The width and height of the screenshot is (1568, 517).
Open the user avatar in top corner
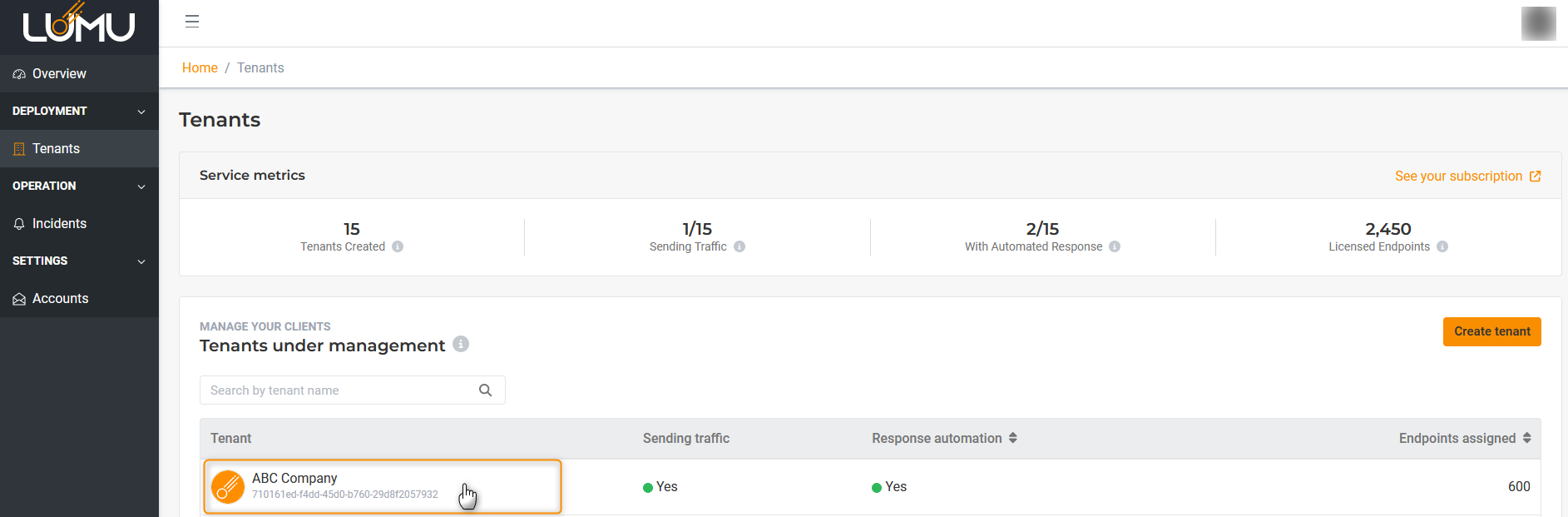[x=1537, y=23]
